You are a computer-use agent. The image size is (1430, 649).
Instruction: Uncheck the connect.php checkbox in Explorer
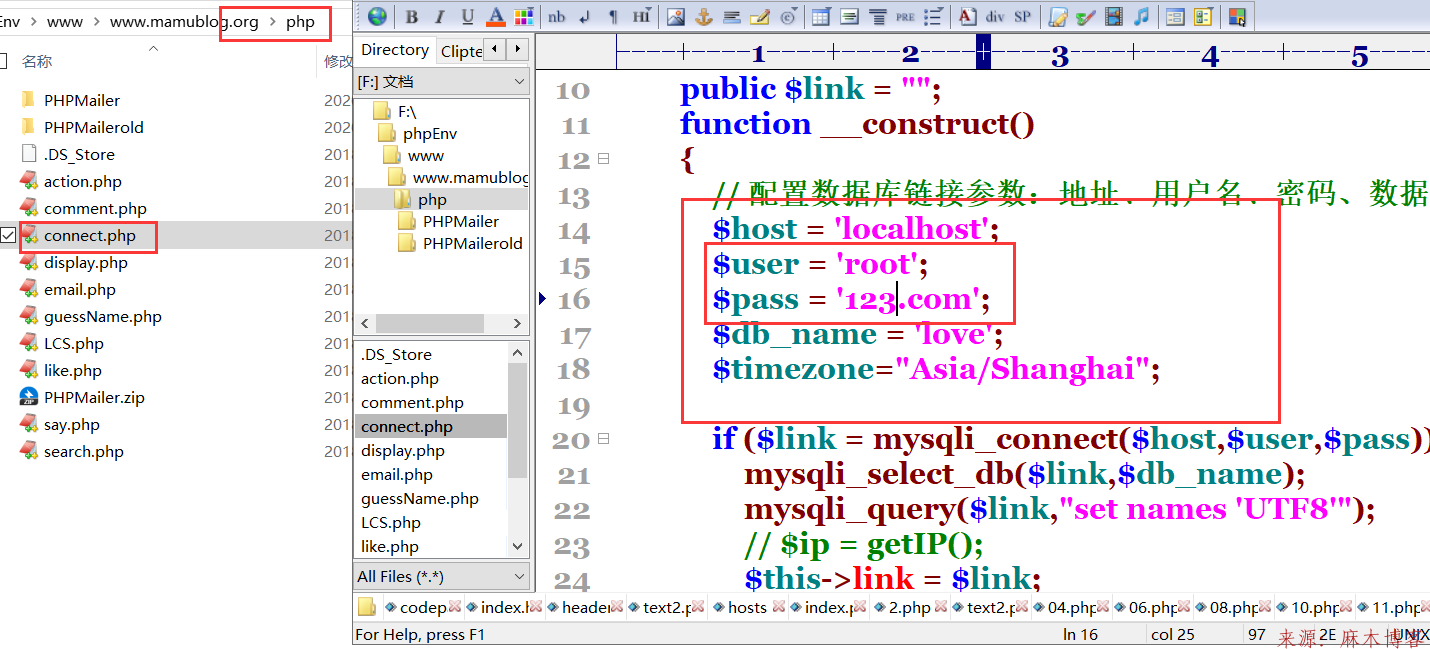[x=8, y=236]
